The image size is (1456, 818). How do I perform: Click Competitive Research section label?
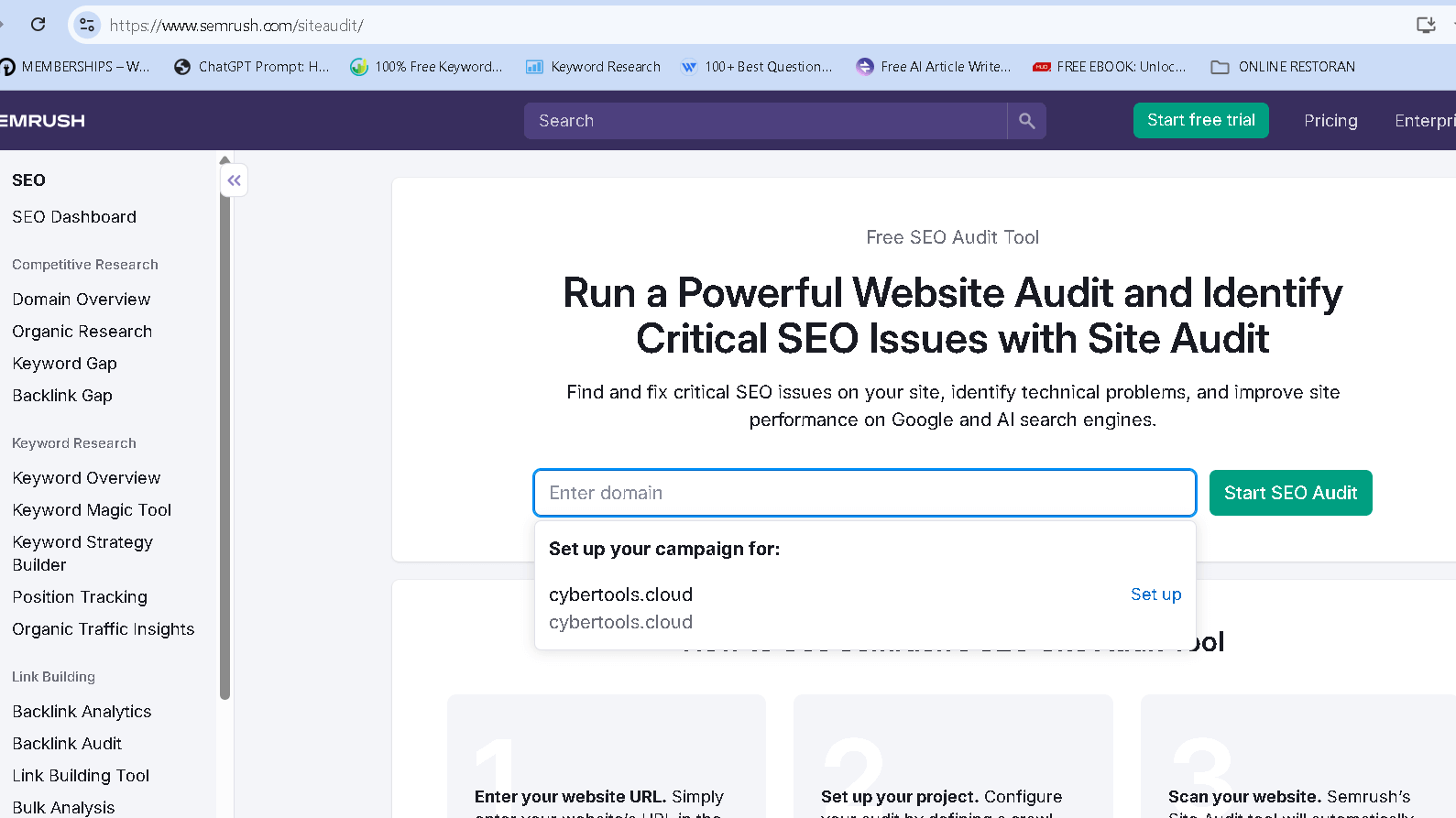click(x=85, y=265)
